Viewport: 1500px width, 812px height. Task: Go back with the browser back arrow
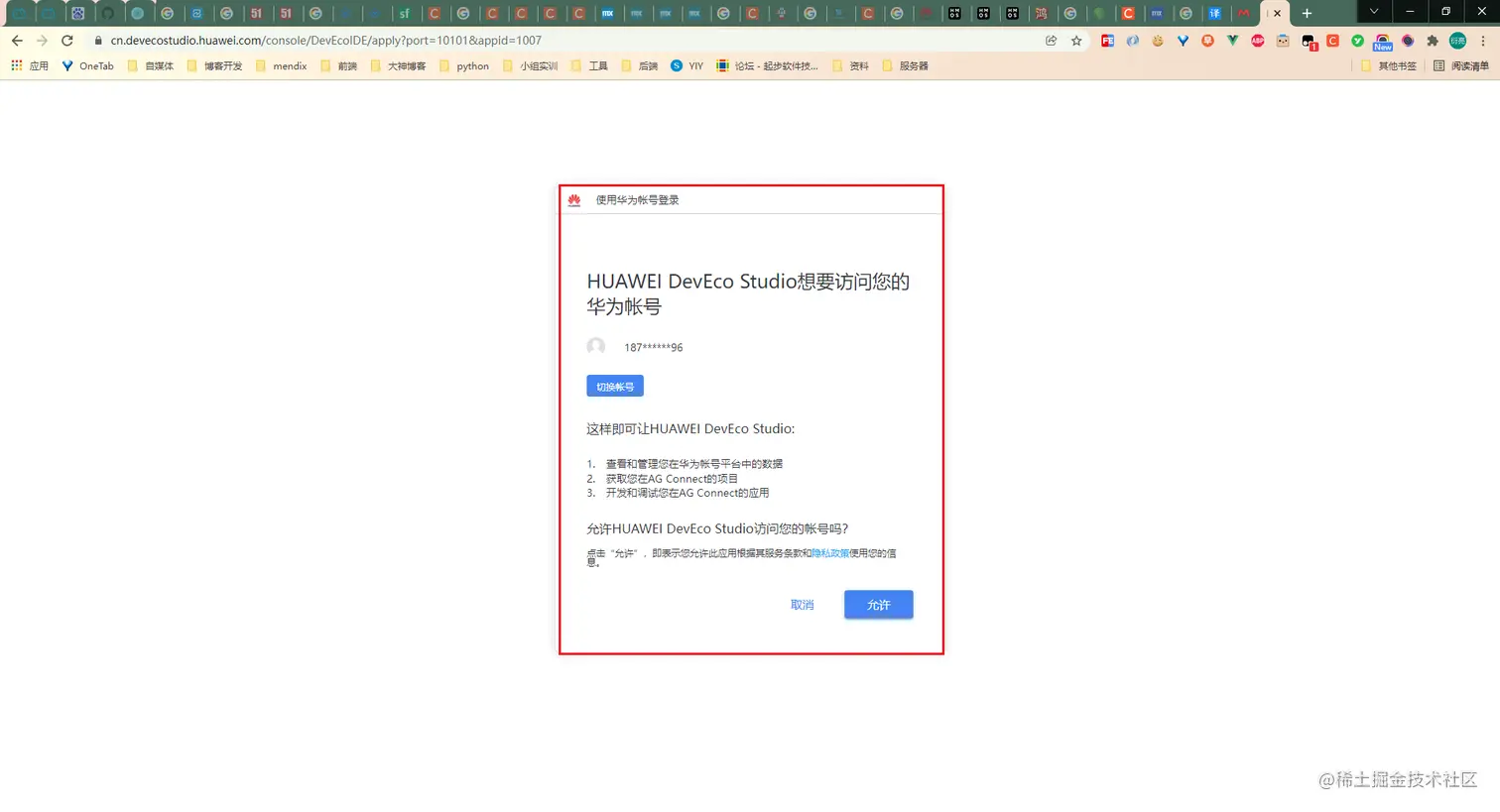[x=17, y=41]
